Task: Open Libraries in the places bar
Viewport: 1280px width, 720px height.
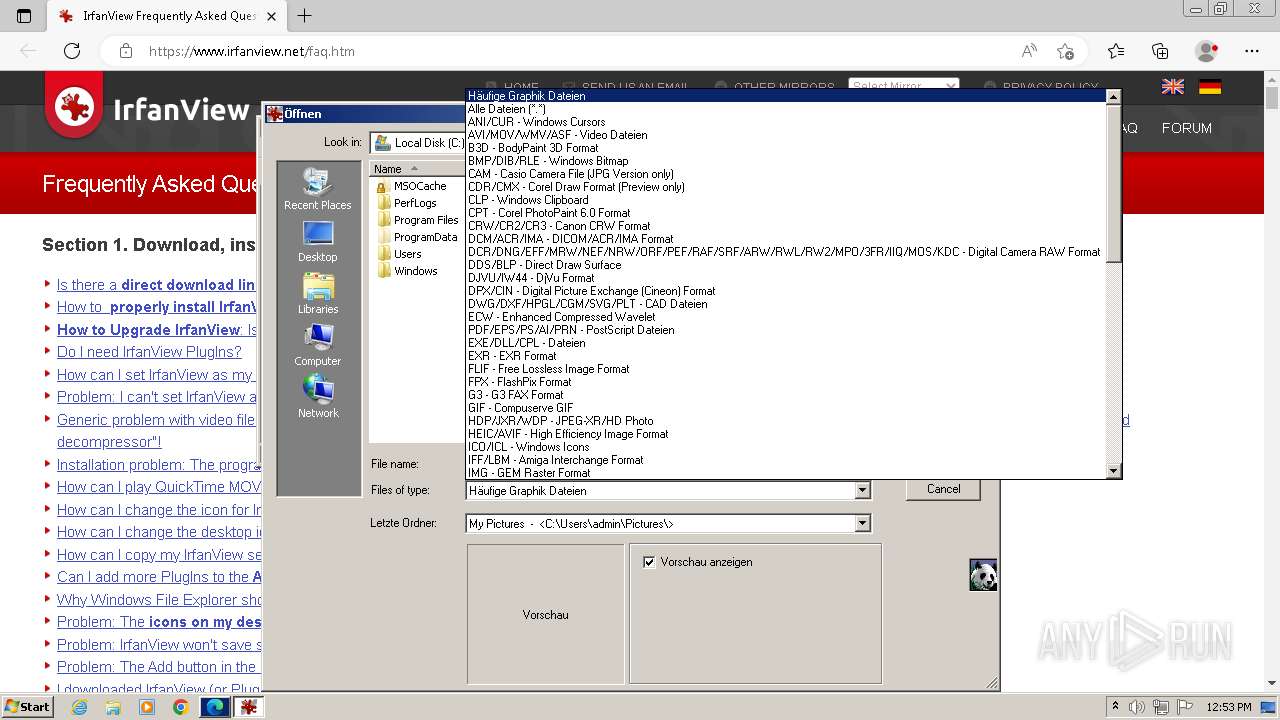Action: 318,294
